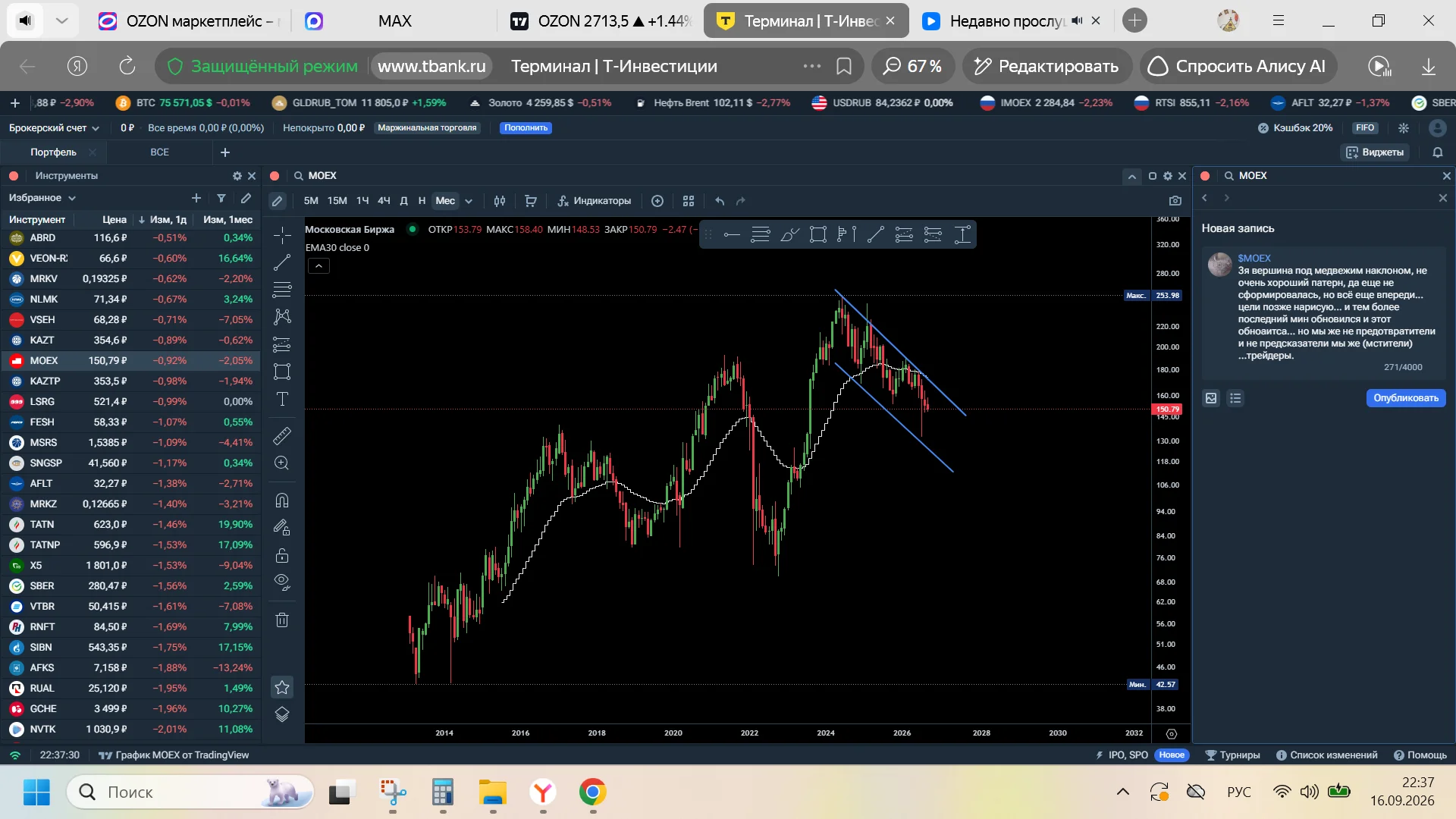Show hidden system tray icons

click(x=1123, y=792)
